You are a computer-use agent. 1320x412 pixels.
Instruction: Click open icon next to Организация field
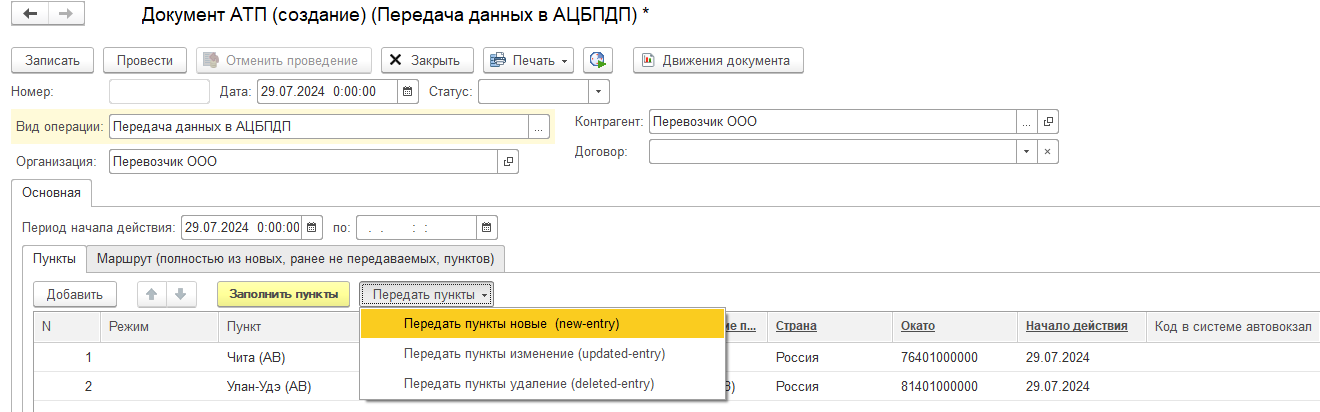click(508, 161)
